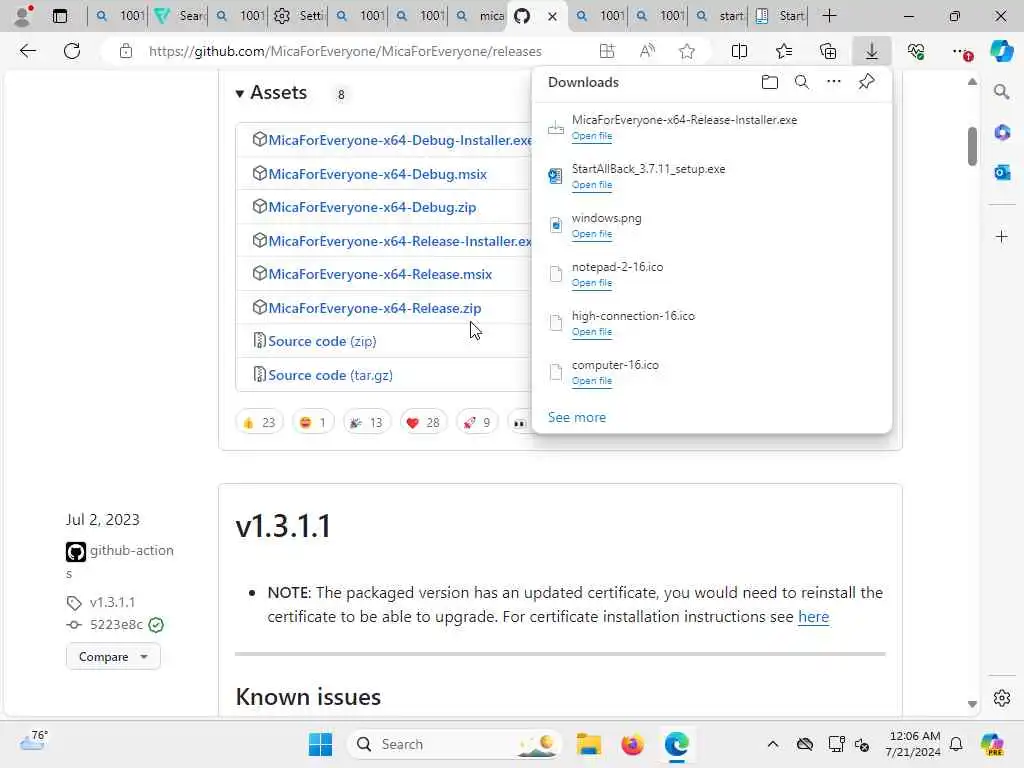This screenshot has height=768, width=1024.
Task: Open more options in Downloads panel
Action: 834,82
